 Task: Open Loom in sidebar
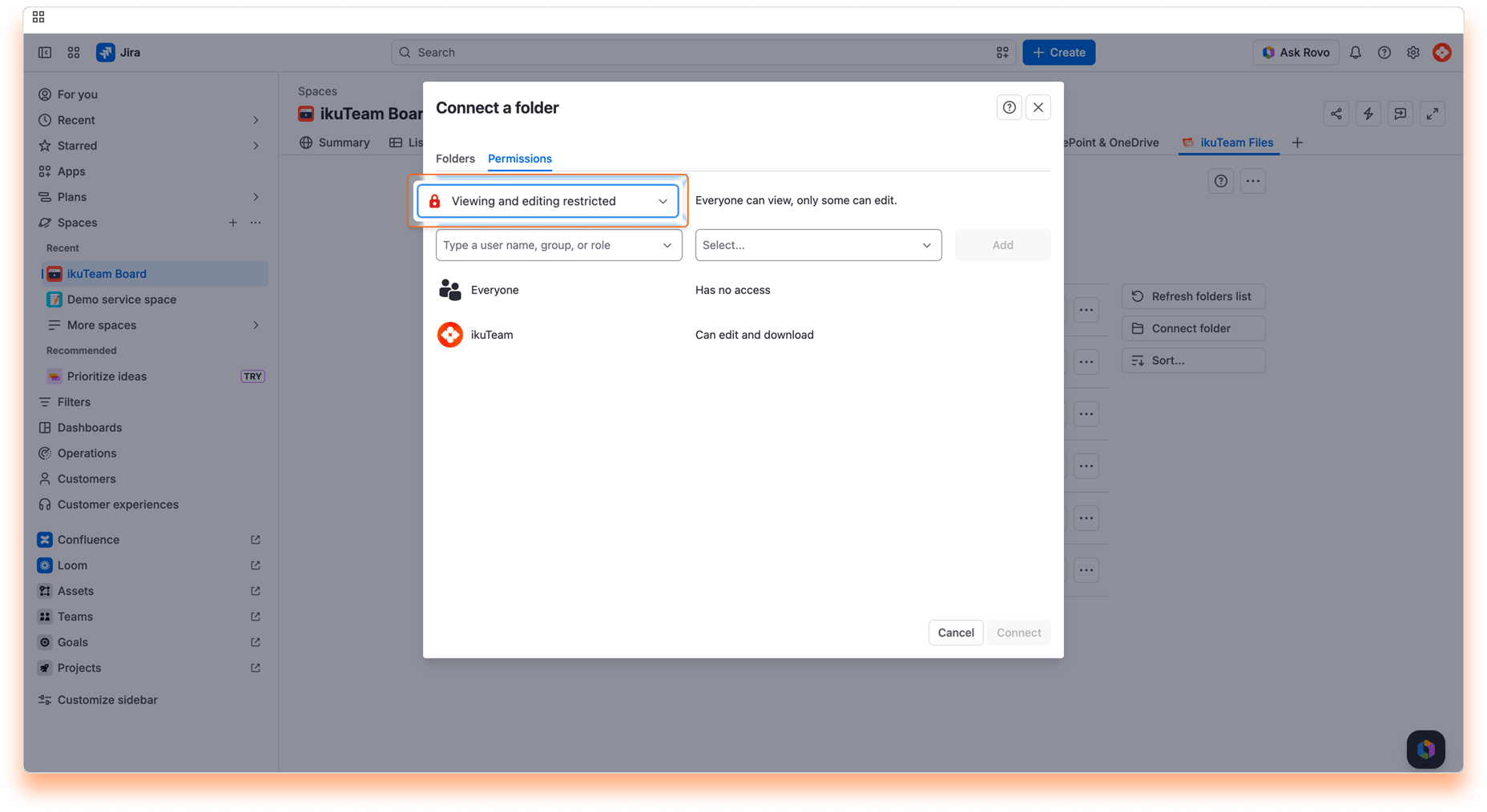pyautogui.click(x=150, y=565)
